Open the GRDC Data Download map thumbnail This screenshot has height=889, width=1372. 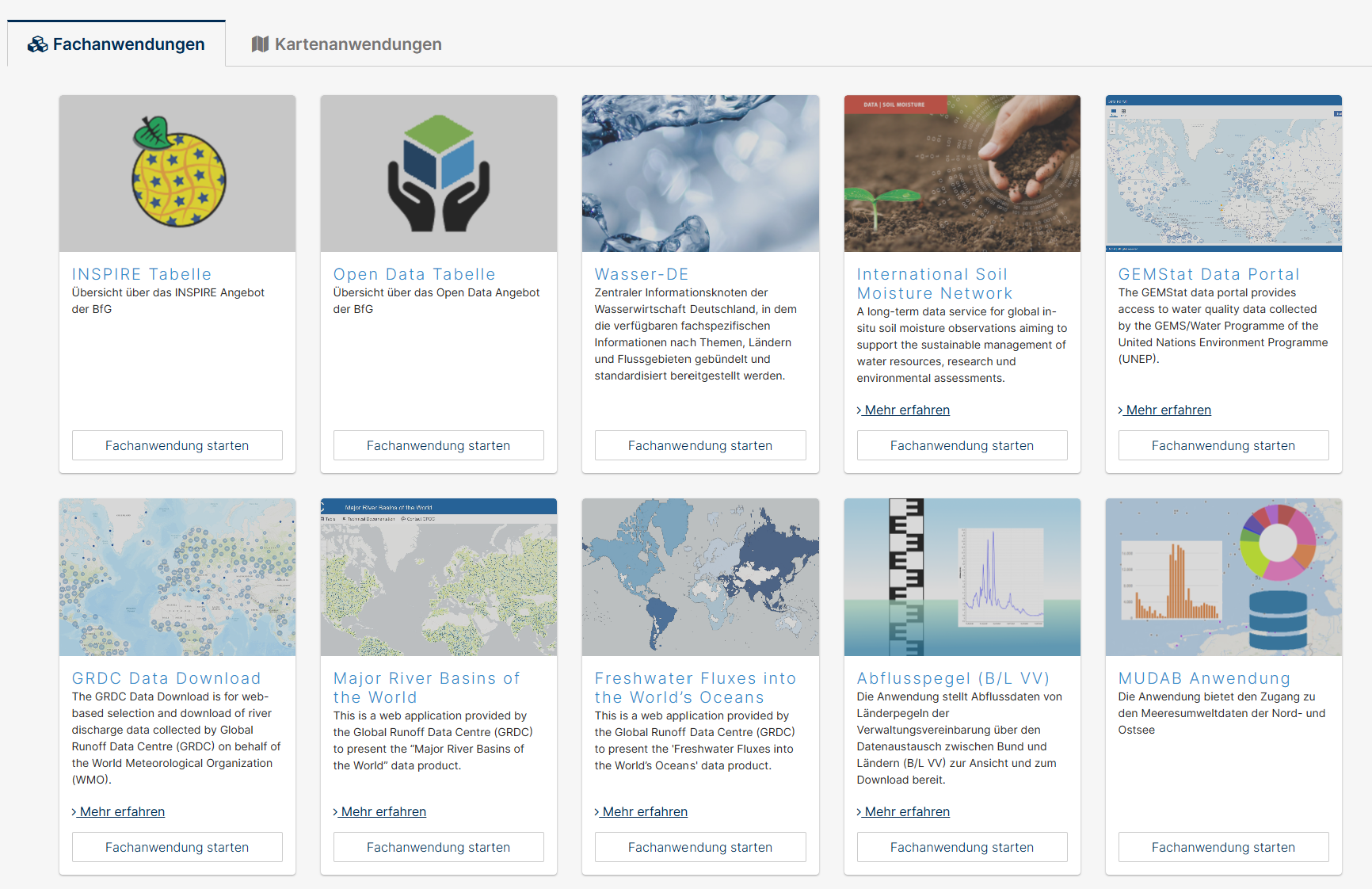[x=177, y=577]
